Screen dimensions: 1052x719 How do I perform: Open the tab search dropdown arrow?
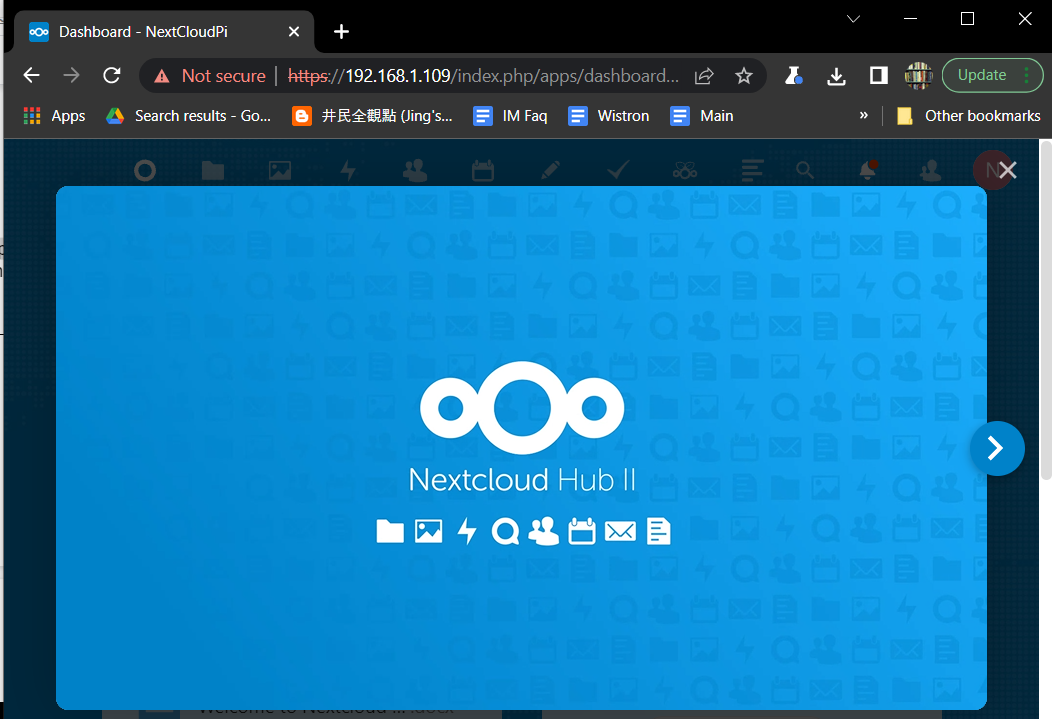(853, 19)
